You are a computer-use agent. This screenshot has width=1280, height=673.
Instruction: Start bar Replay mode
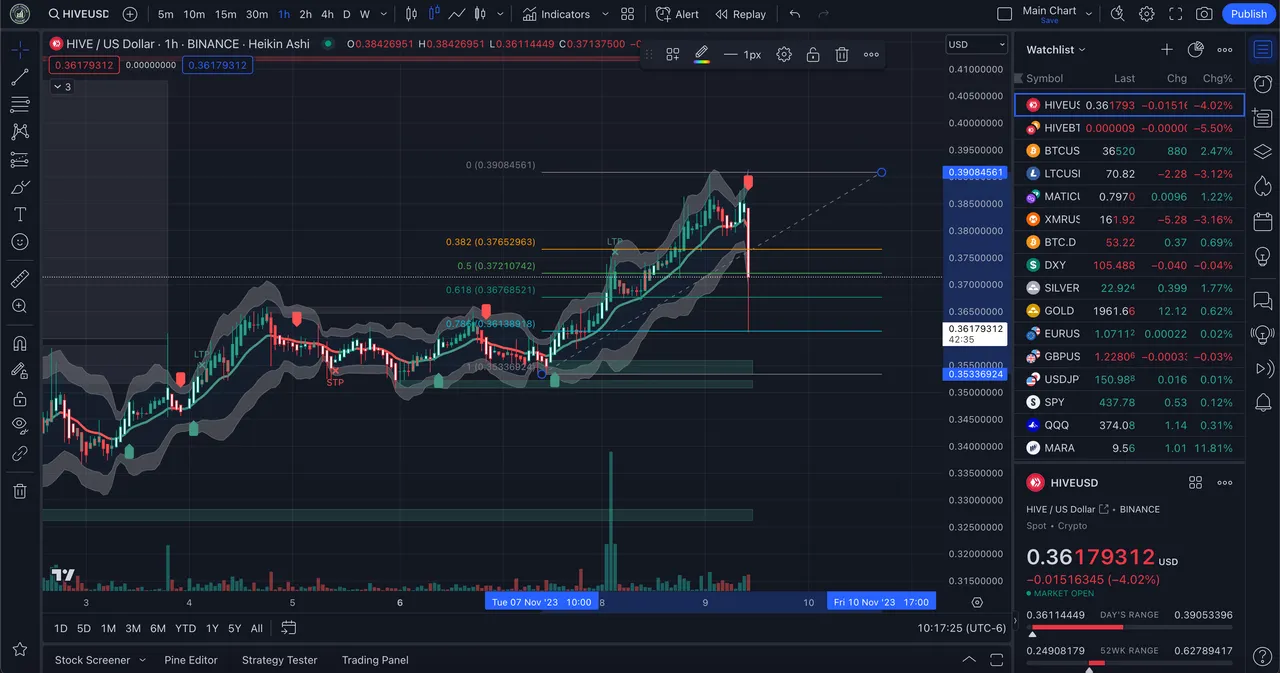(740, 14)
